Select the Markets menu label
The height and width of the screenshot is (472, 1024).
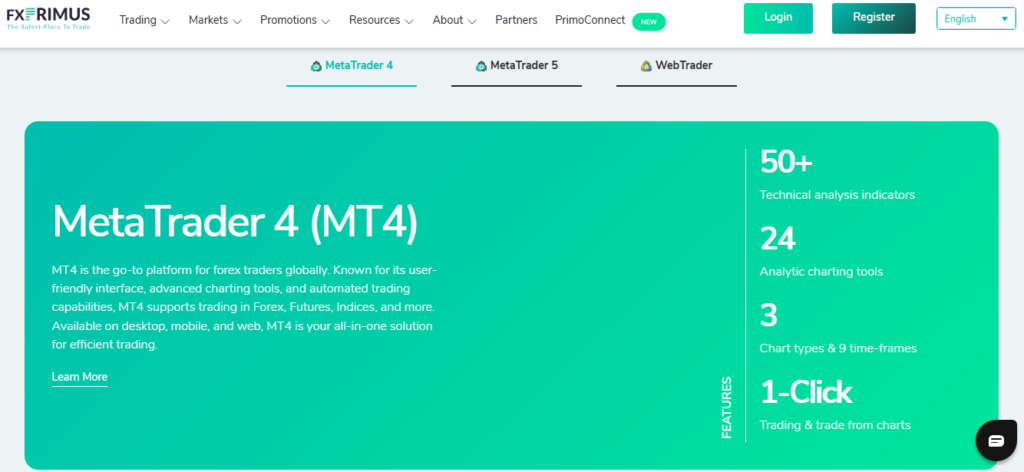click(x=208, y=20)
